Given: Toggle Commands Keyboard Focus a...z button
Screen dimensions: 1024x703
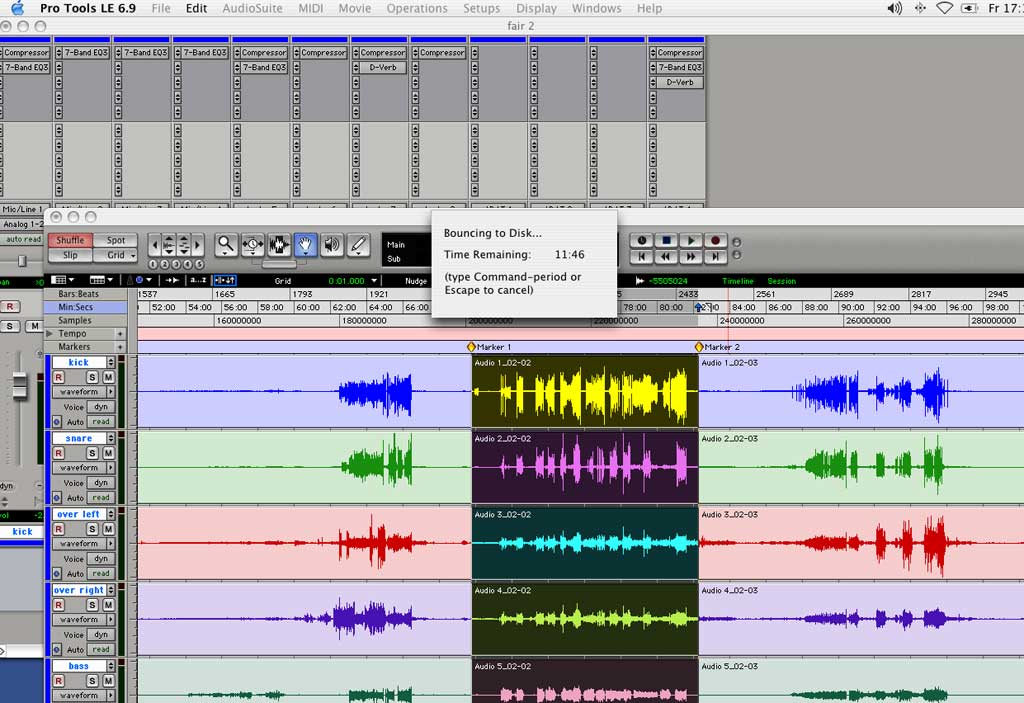Looking at the screenshot, I should tap(198, 280).
